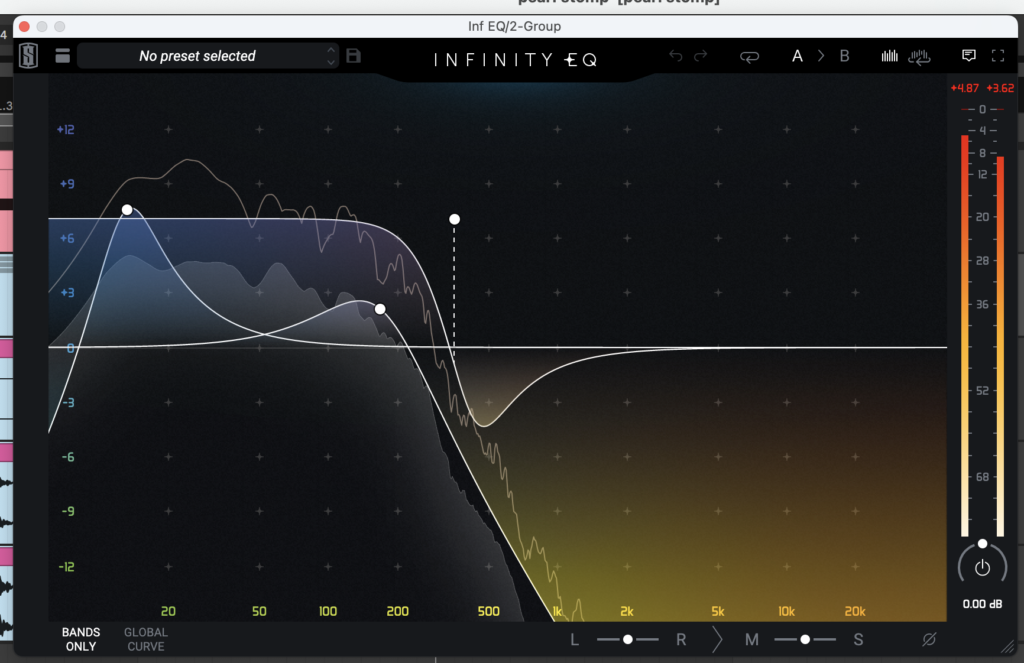This screenshot has width=1024, height=663.
Task: Switch to the BANDS ONLY view
Action: 81,639
